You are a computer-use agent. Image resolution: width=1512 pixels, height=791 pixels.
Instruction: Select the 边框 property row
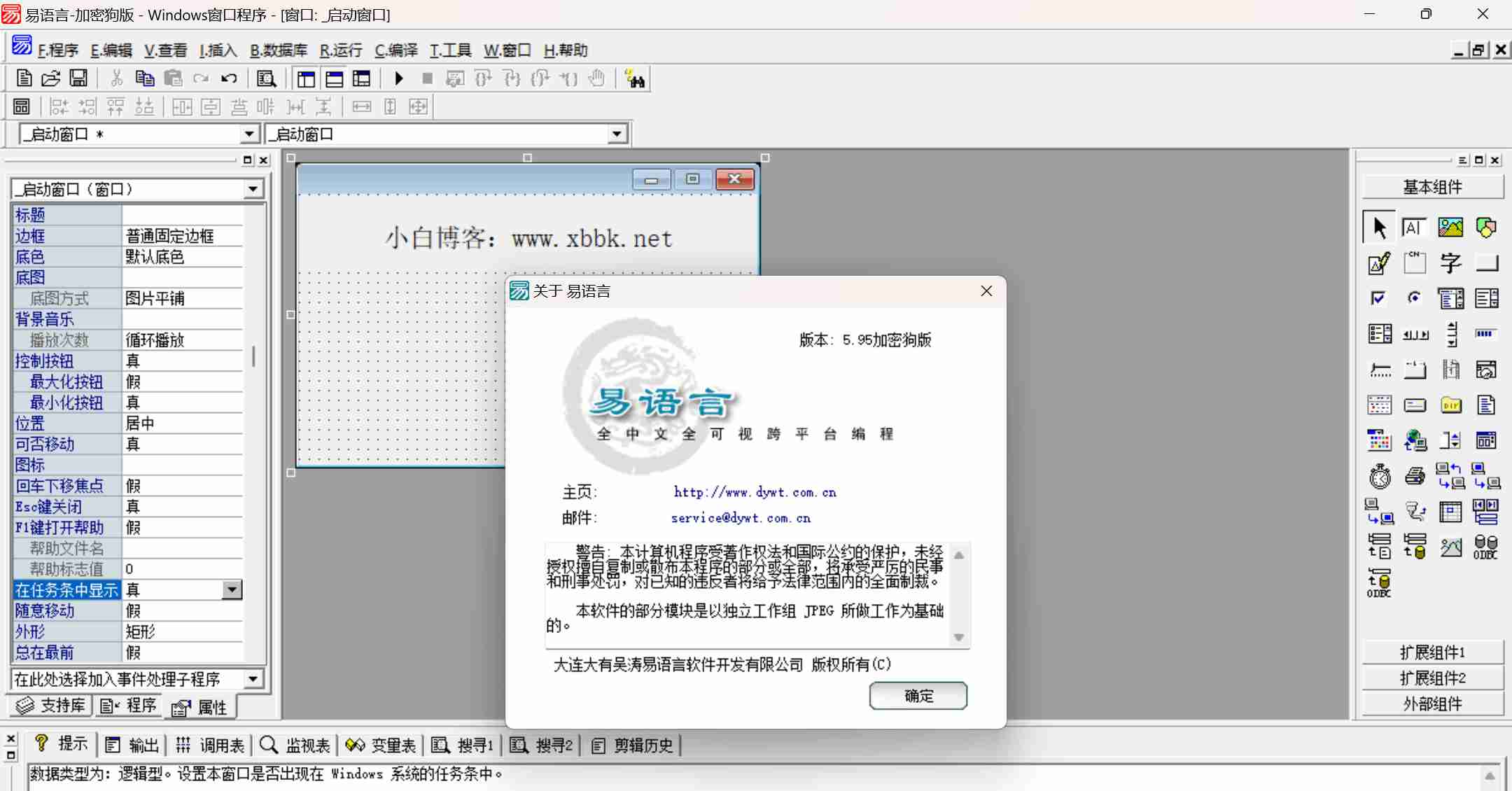(x=128, y=236)
